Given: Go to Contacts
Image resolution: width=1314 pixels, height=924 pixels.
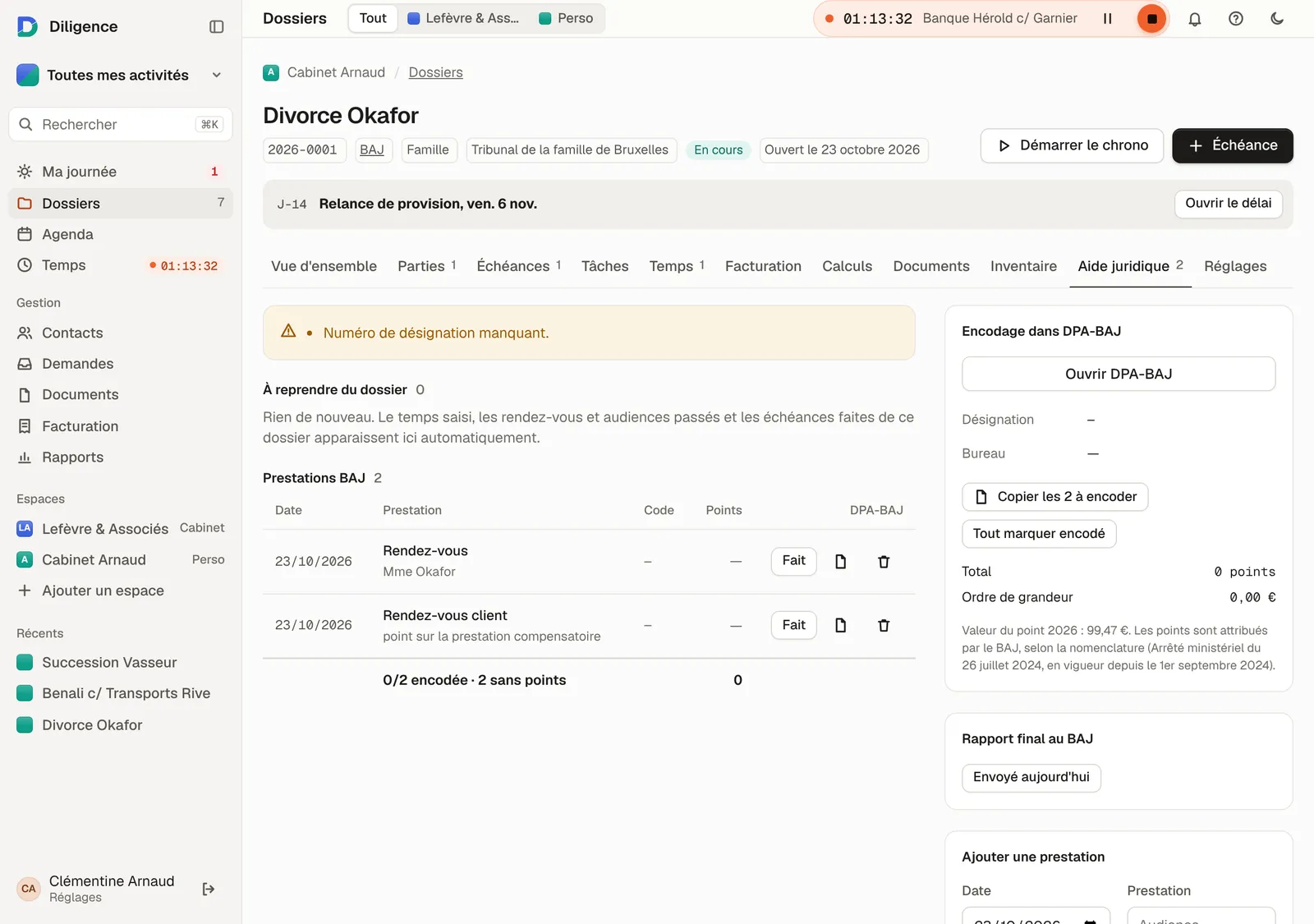Looking at the screenshot, I should tap(120, 333).
